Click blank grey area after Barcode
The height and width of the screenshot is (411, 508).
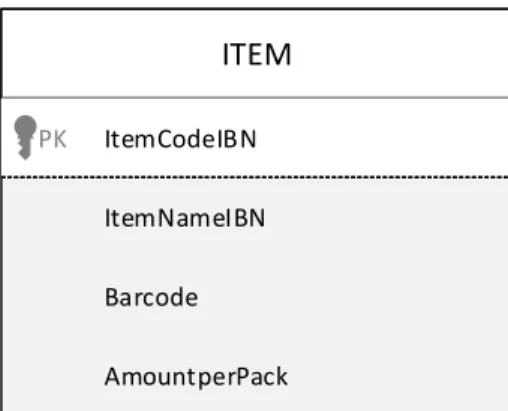[x=353, y=297]
